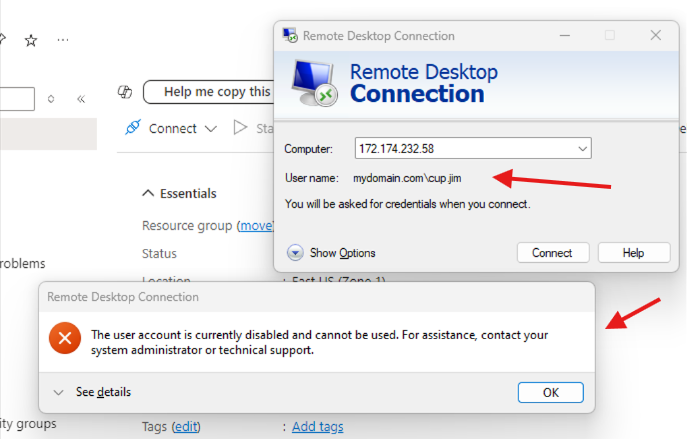The height and width of the screenshot is (439, 687).
Task: Click the Copilot icon beside Help me copy
Action: [125, 92]
